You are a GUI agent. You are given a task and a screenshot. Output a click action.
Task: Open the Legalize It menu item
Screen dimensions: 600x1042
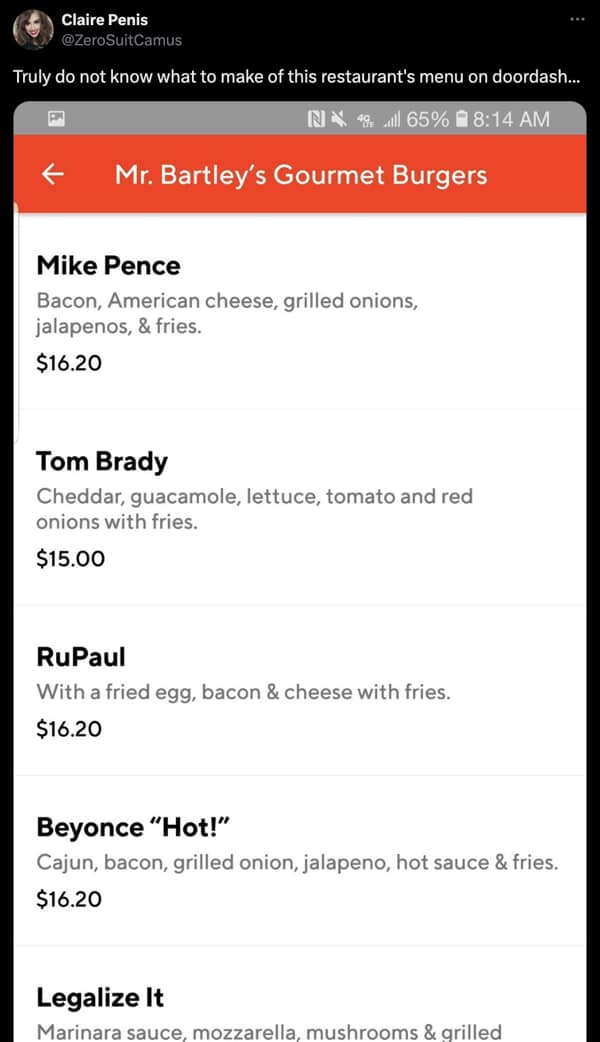click(x=100, y=997)
